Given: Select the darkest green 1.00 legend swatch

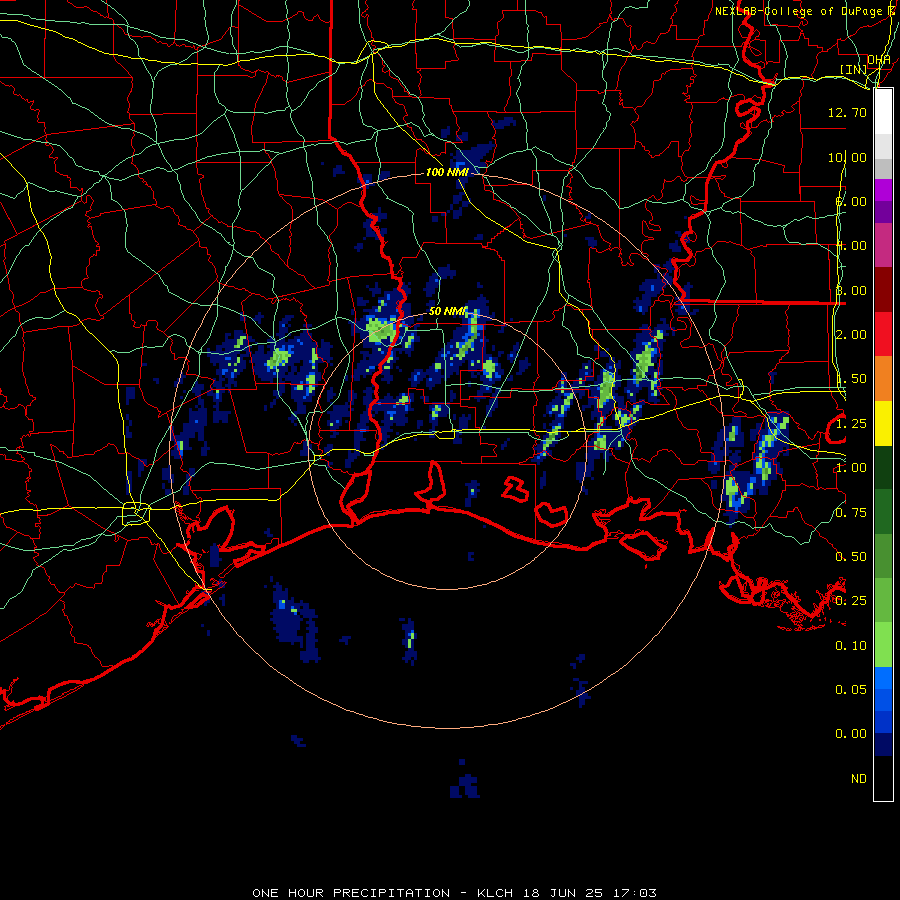Looking at the screenshot, I should click(x=883, y=467).
